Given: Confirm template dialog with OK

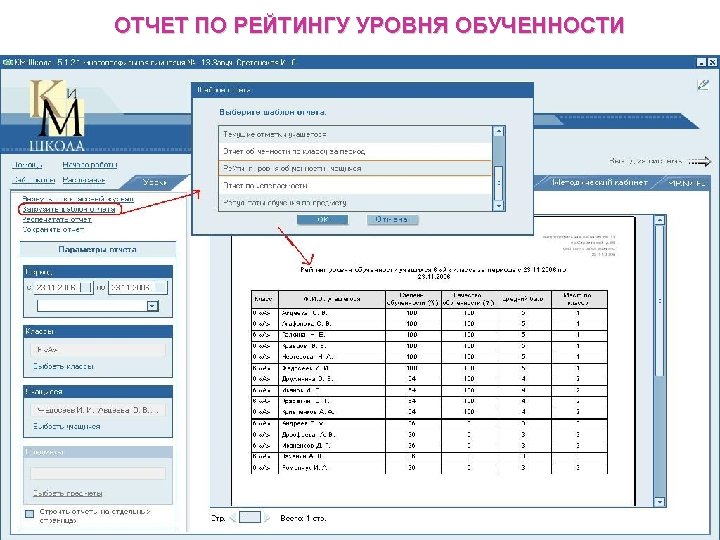Looking at the screenshot, I should pos(322,219).
